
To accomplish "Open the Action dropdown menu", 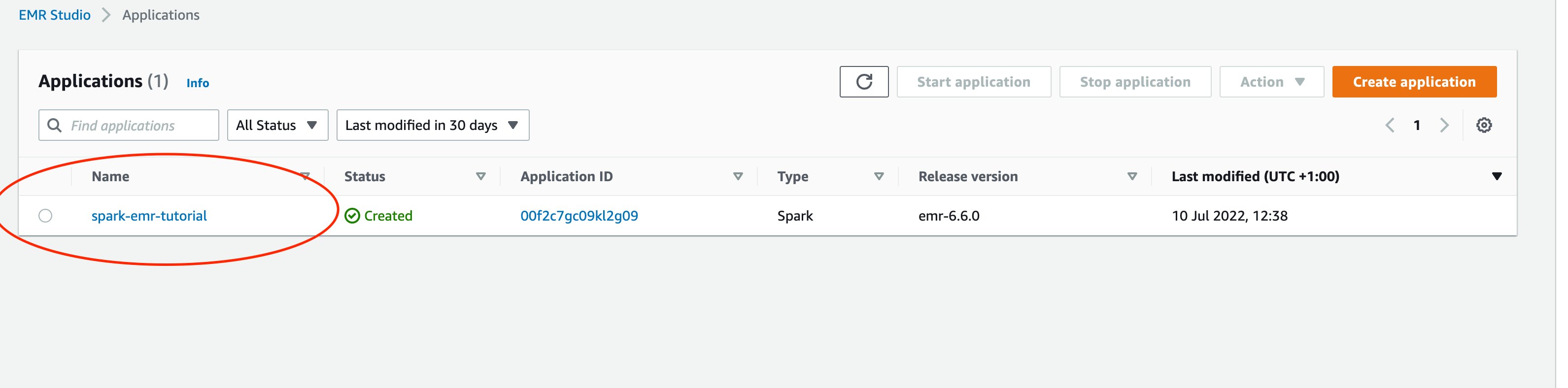I will pyautogui.click(x=1271, y=82).
